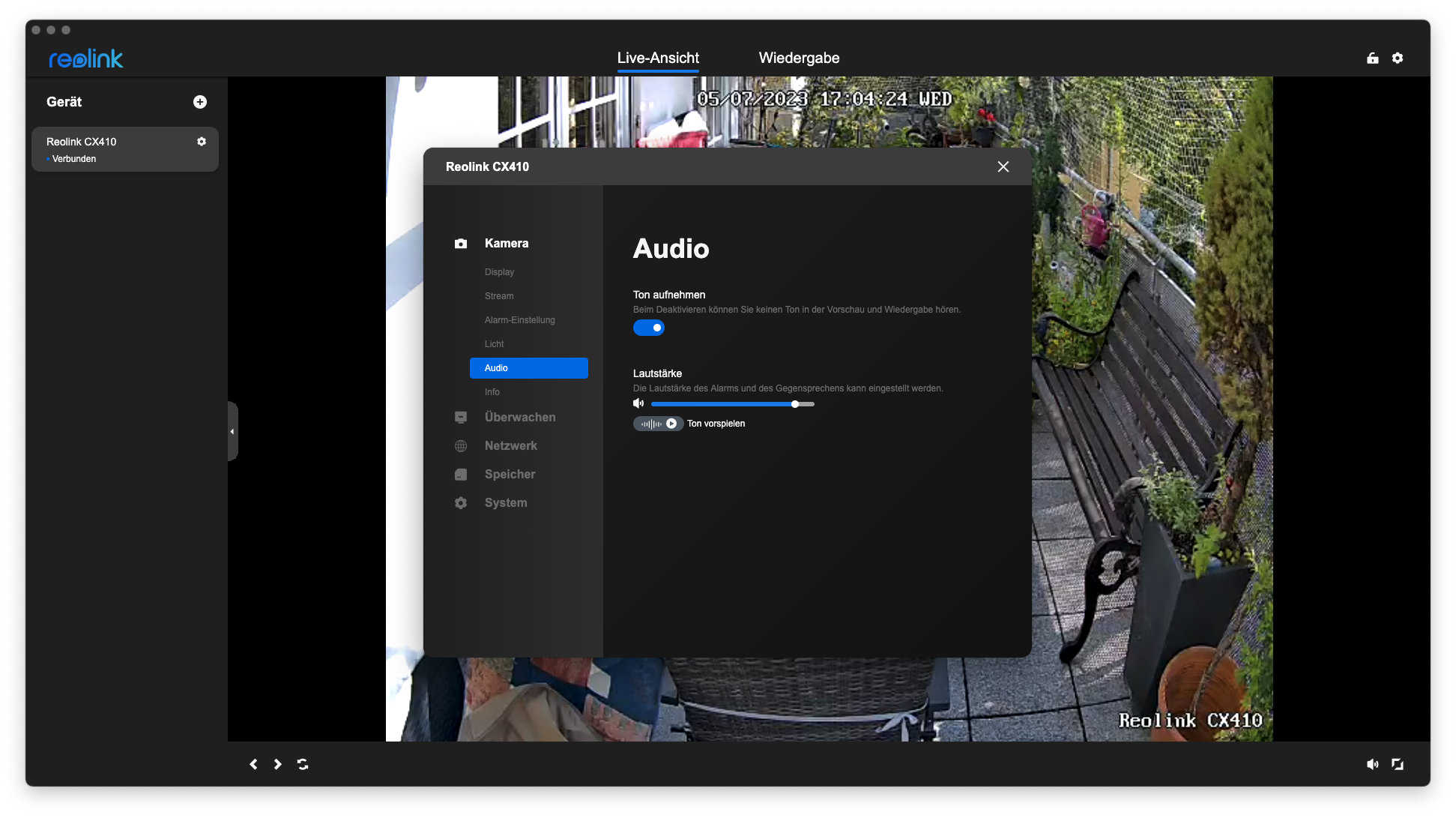Screen dimensions: 1456x818
Task: Close the Reolink CX410 settings dialog
Action: [1003, 166]
